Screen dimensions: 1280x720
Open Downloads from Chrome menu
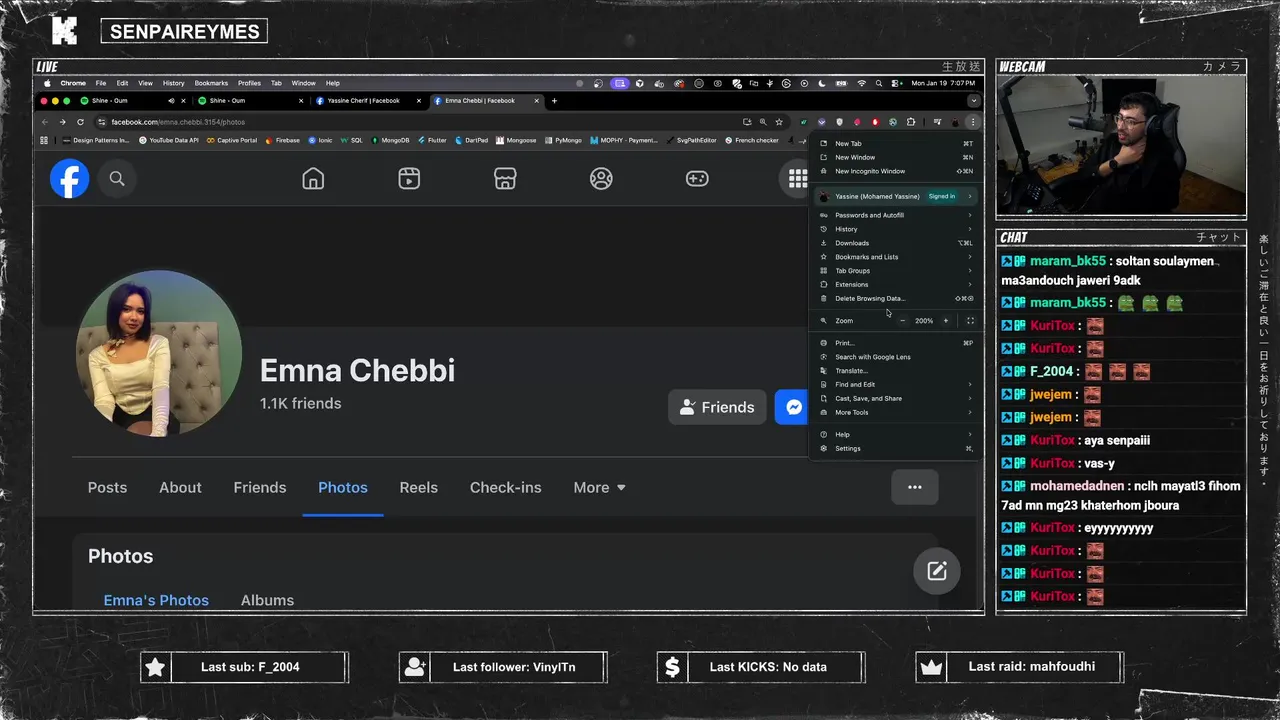895,243
